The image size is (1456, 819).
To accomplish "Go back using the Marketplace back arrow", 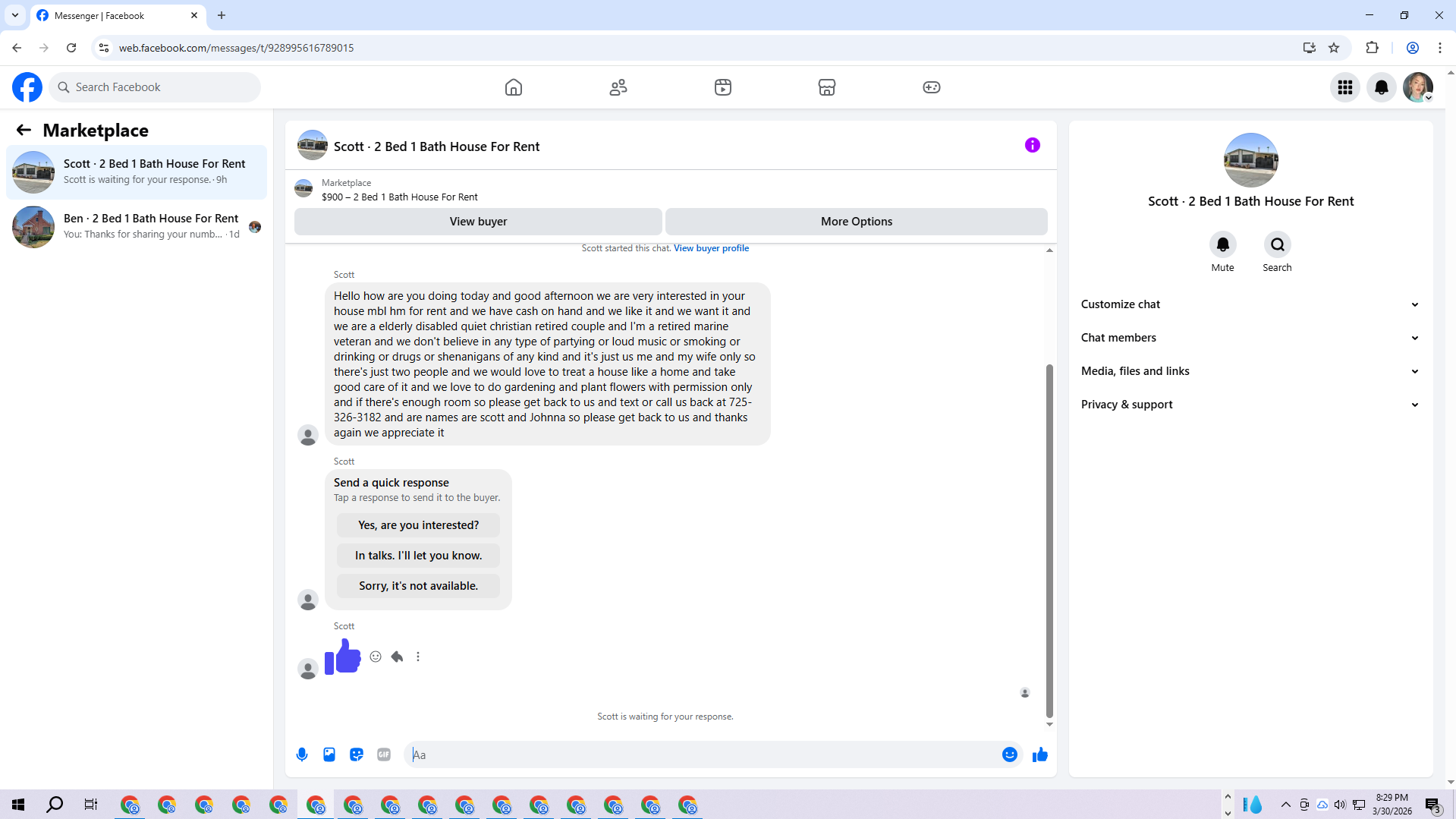I will pos(24,130).
